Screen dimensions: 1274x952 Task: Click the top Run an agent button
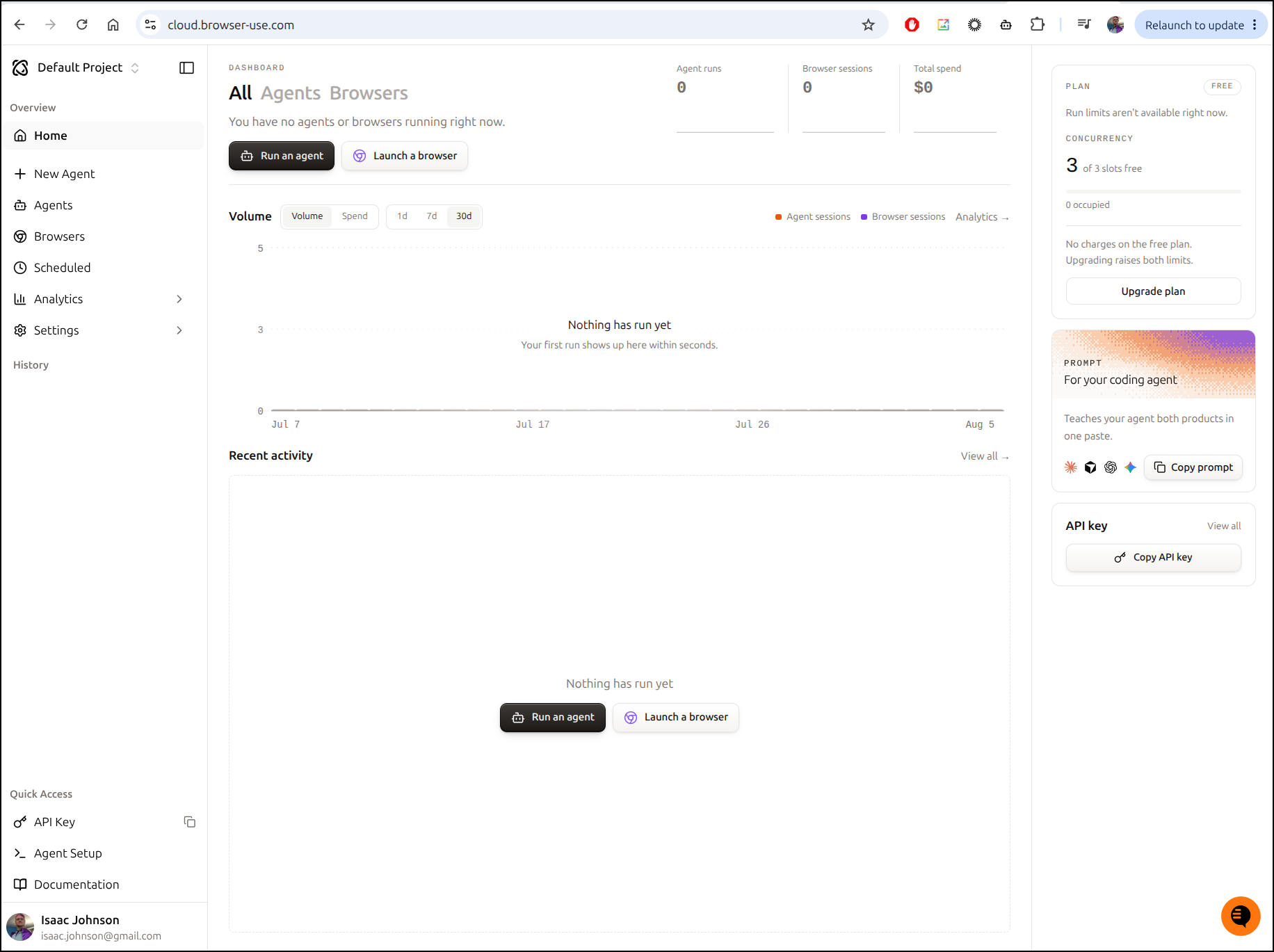[282, 156]
